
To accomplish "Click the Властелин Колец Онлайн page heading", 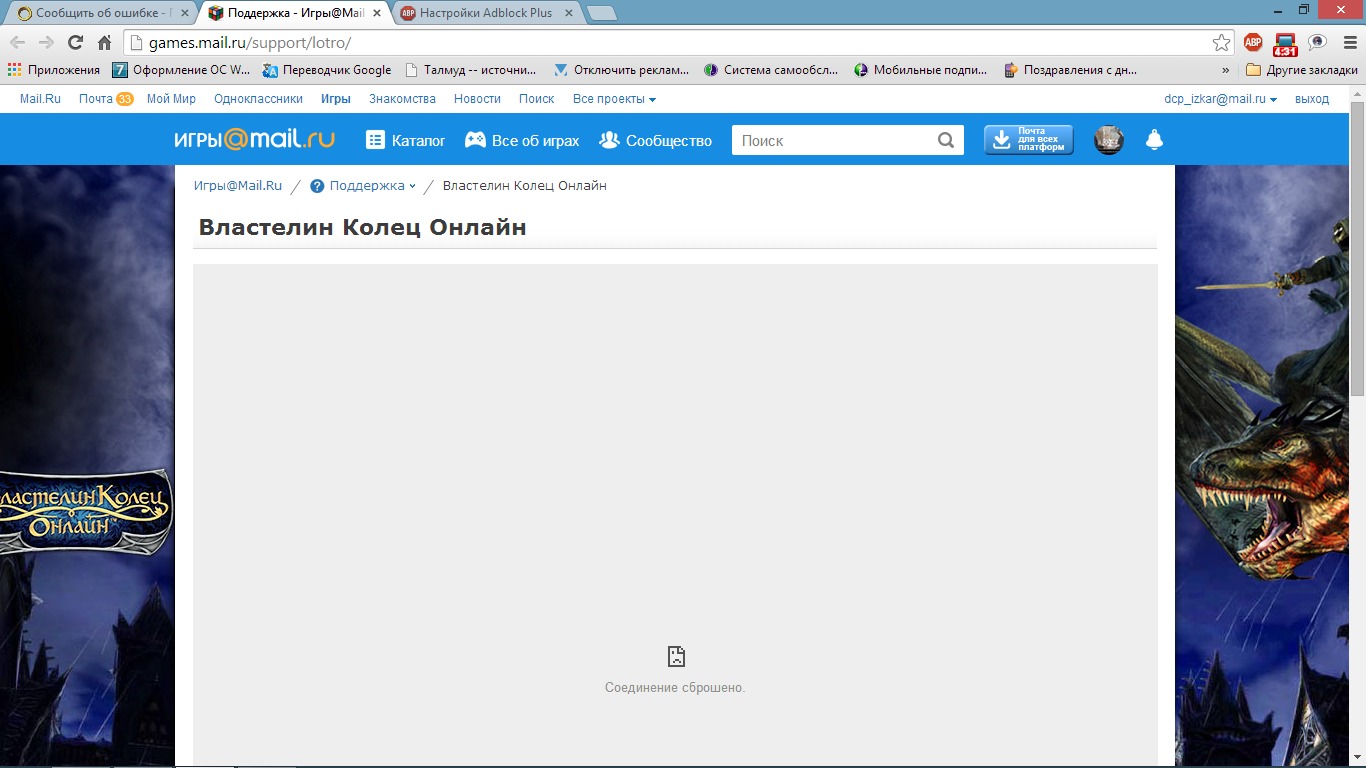I will pos(362,227).
